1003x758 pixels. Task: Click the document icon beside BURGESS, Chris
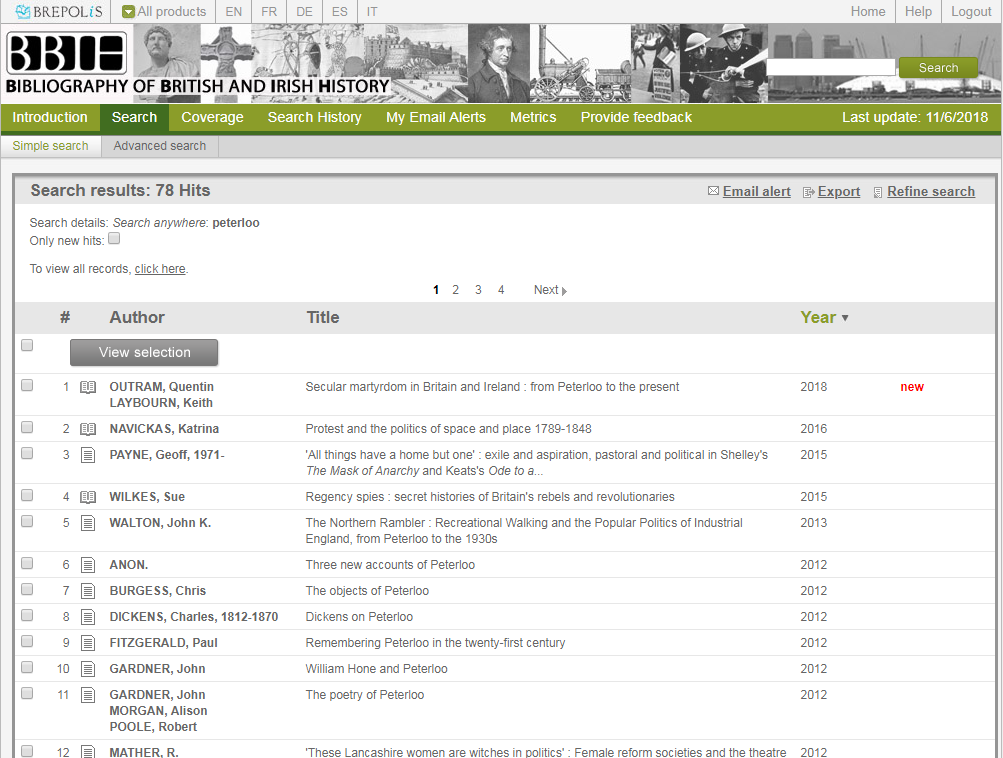coord(88,591)
